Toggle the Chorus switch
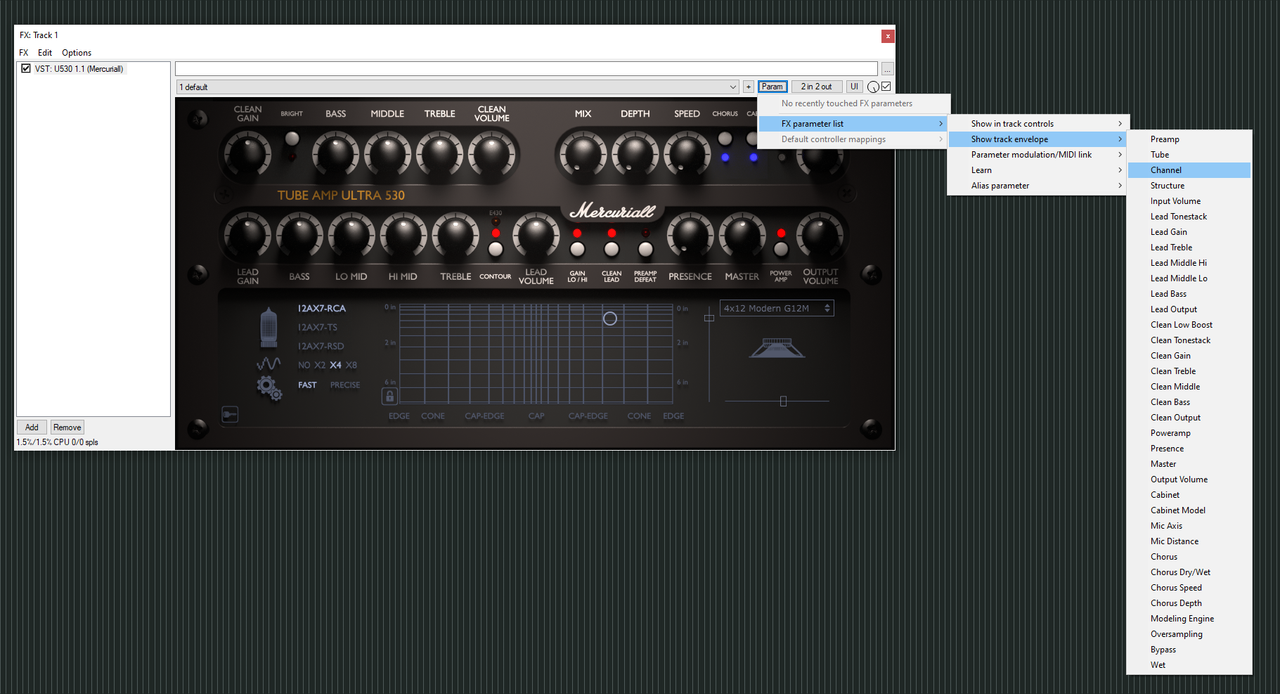 [x=725, y=139]
